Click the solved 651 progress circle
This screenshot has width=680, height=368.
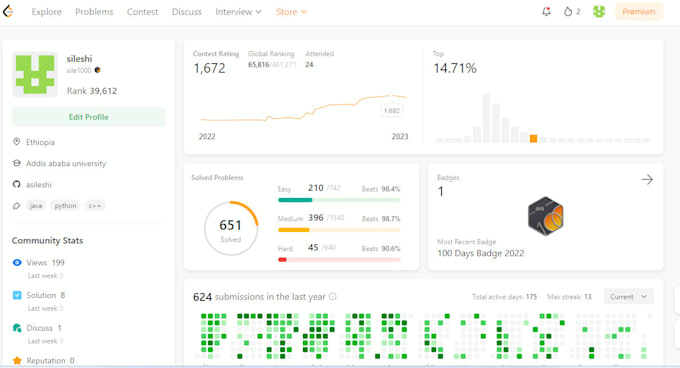tap(231, 228)
